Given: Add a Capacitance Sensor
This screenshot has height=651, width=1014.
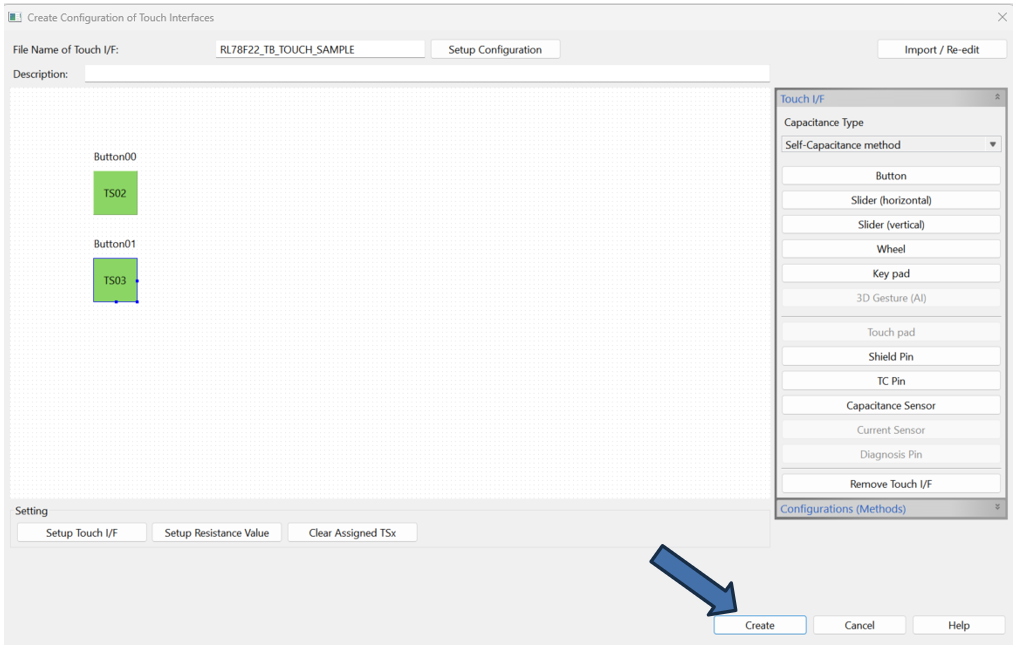Looking at the screenshot, I should tap(890, 406).
